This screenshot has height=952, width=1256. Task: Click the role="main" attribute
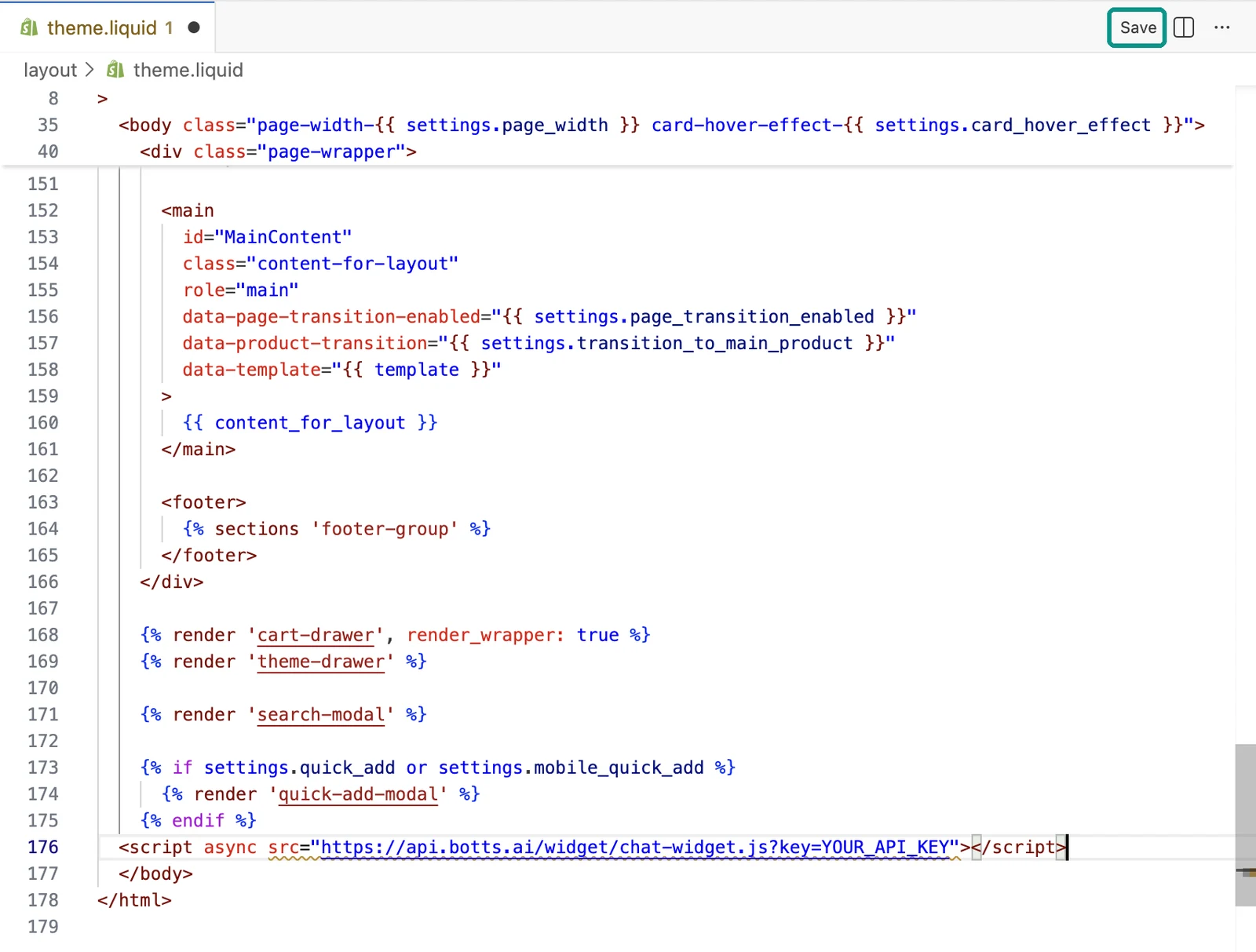point(240,290)
